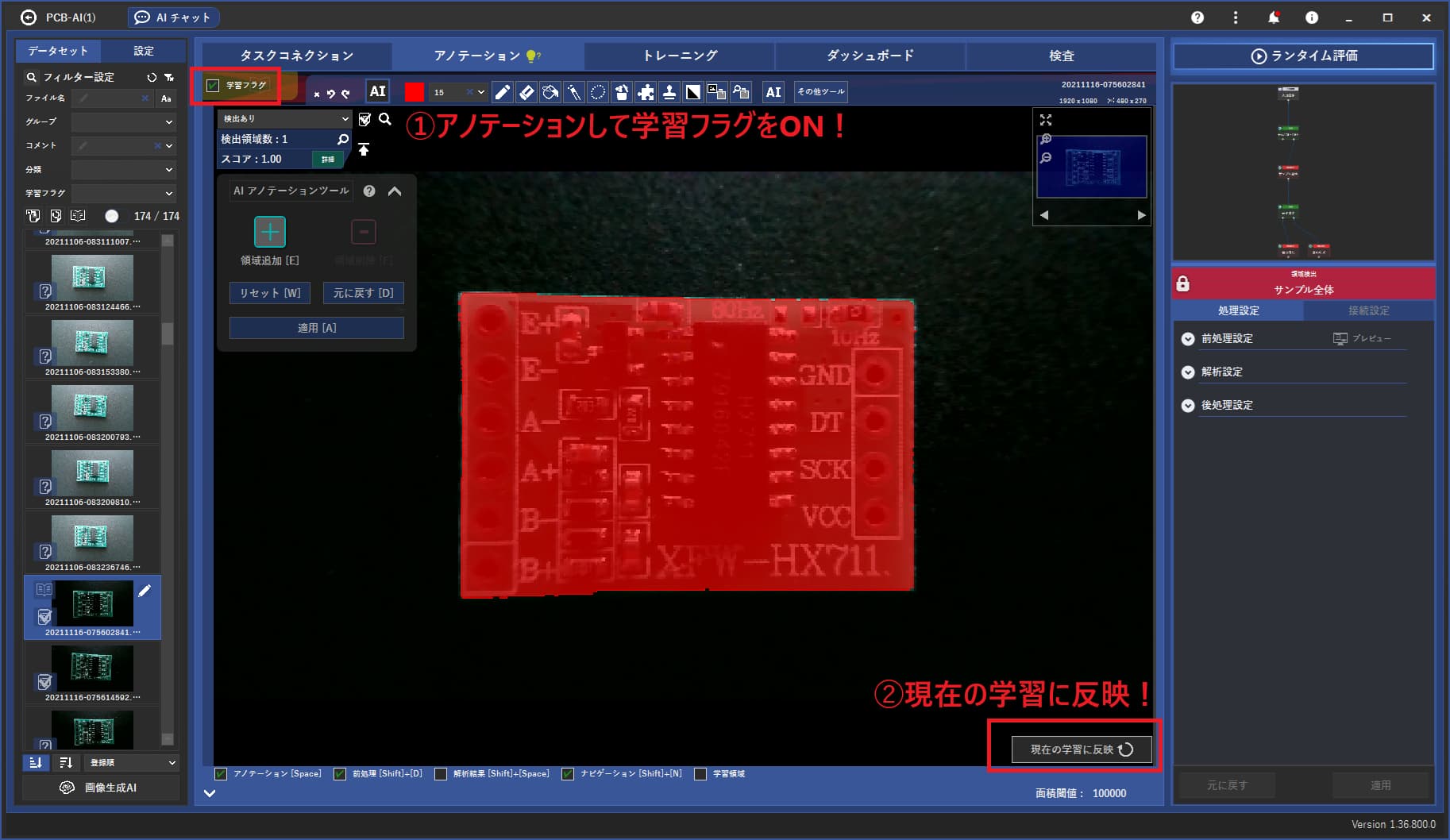Click the magnifier beside 検出領域数
This screenshot has width=1450, height=840.
343,139
